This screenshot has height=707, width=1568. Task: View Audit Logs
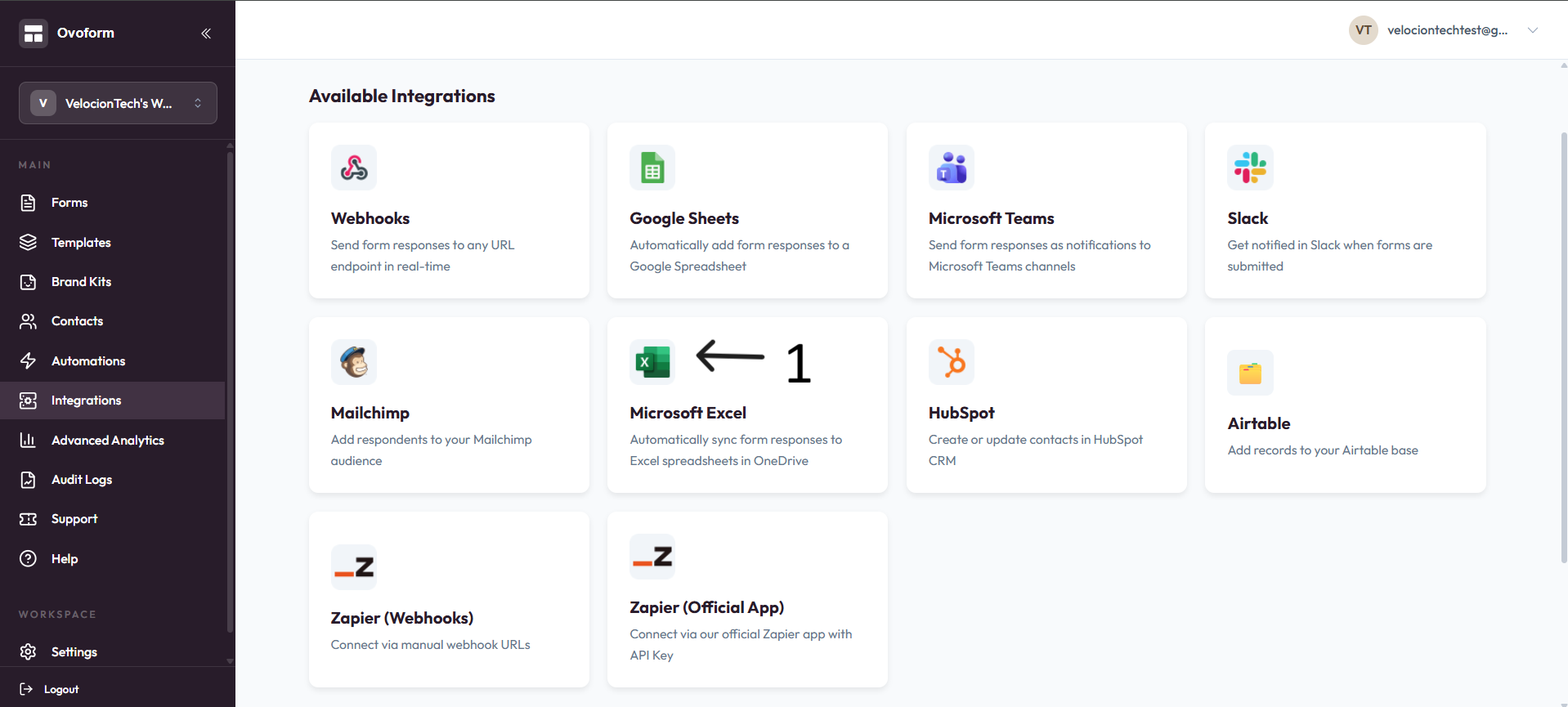tap(113, 480)
